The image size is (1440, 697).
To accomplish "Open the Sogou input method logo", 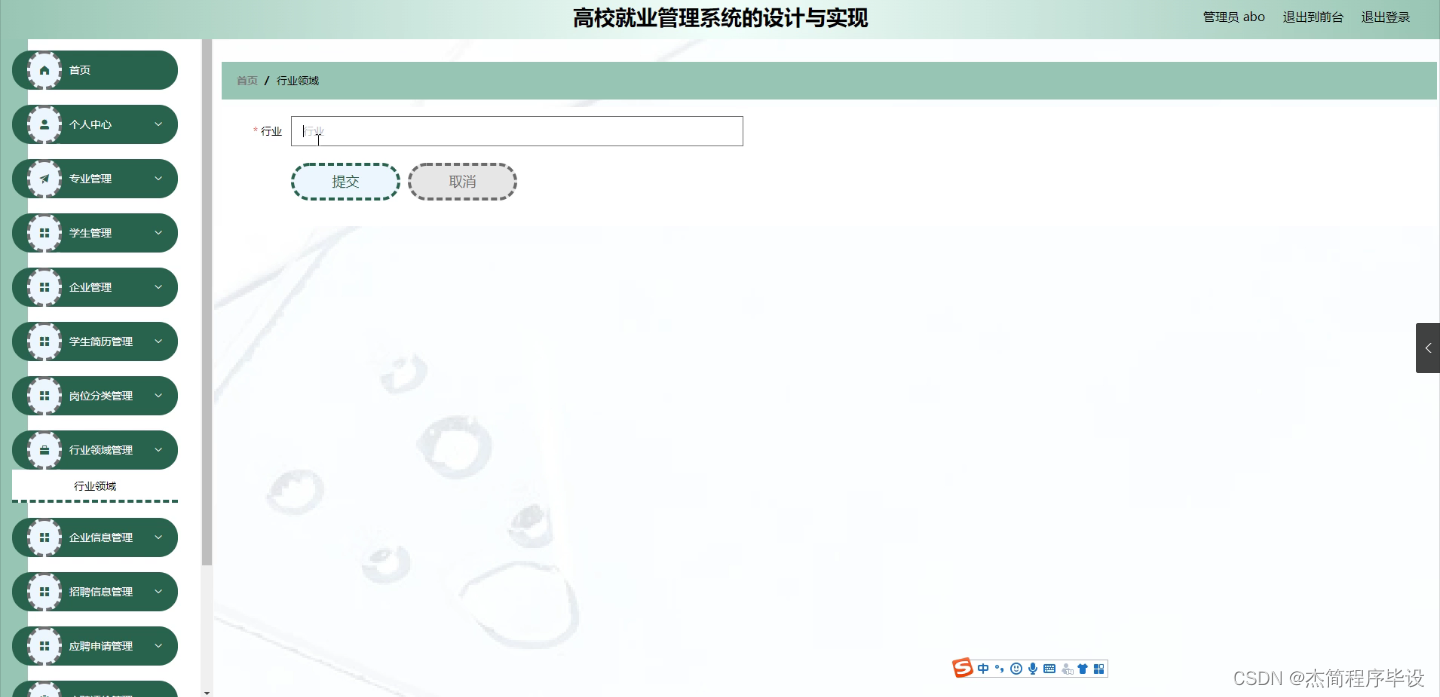I will point(962,668).
